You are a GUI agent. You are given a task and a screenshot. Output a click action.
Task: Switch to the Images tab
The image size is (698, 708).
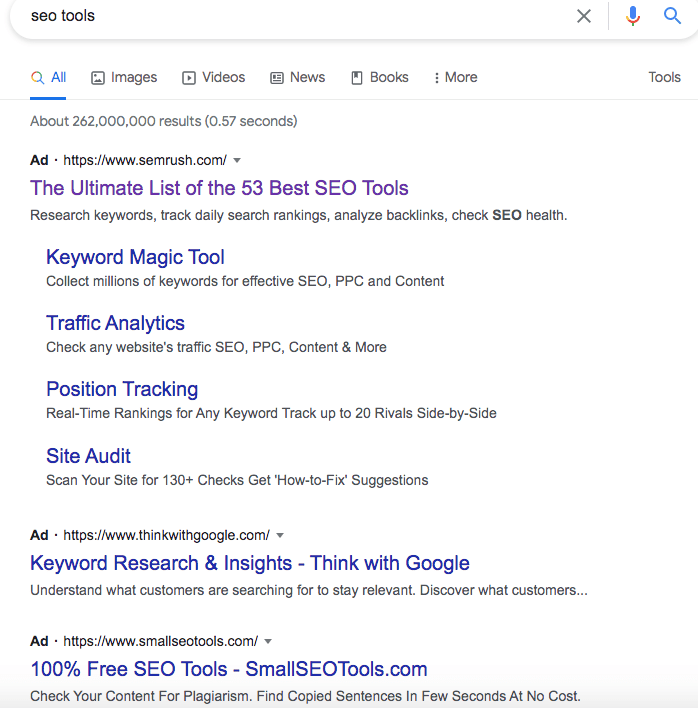click(x=124, y=78)
